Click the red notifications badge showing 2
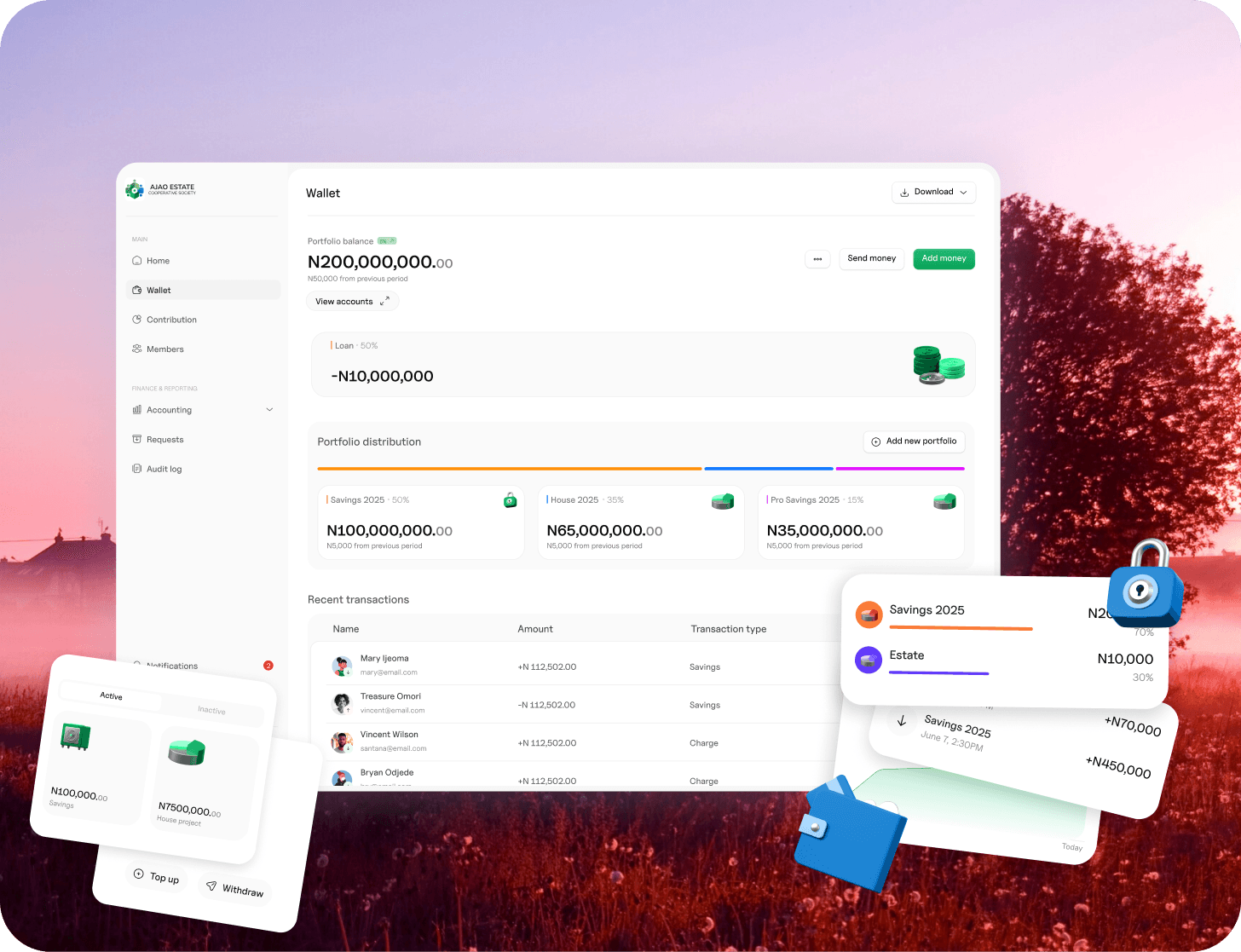Viewport: 1241px width, 952px height. click(x=268, y=666)
